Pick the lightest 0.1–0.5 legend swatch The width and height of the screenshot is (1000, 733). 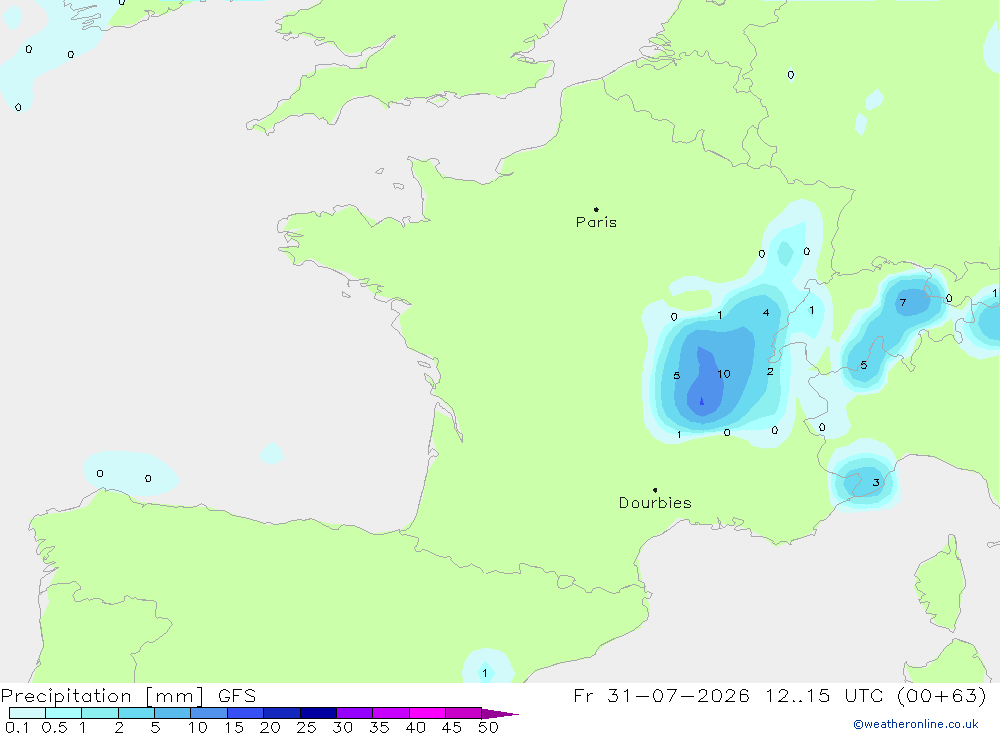pyautogui.click(x=27, y=713)
